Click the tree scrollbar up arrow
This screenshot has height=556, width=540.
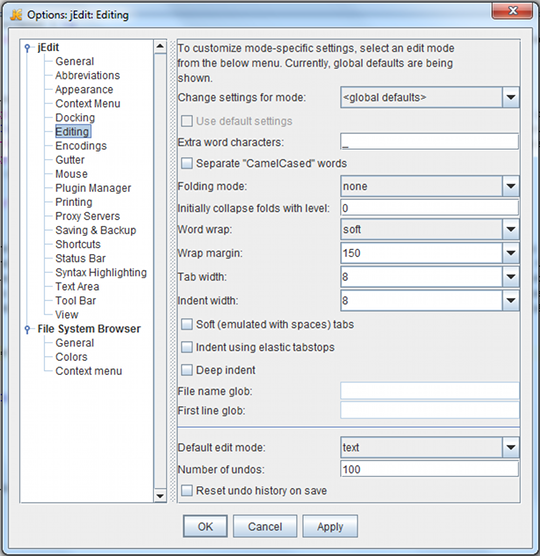pyautogui.click(x=160, y=46)
